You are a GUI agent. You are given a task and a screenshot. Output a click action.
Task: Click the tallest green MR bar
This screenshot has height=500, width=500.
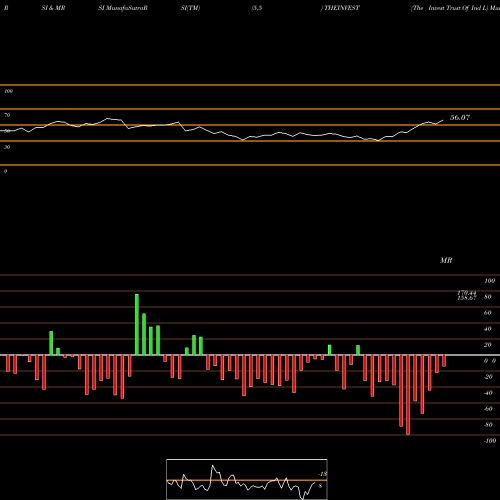point(137,324)
